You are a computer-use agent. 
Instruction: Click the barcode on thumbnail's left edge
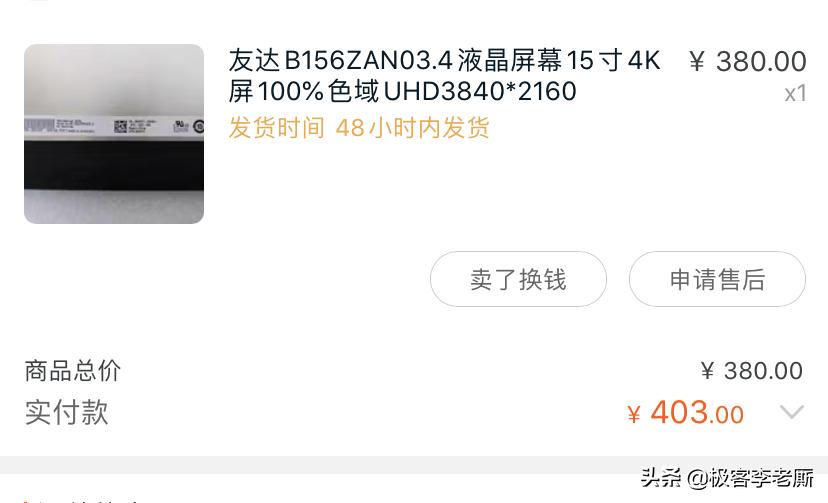(39, 126)
